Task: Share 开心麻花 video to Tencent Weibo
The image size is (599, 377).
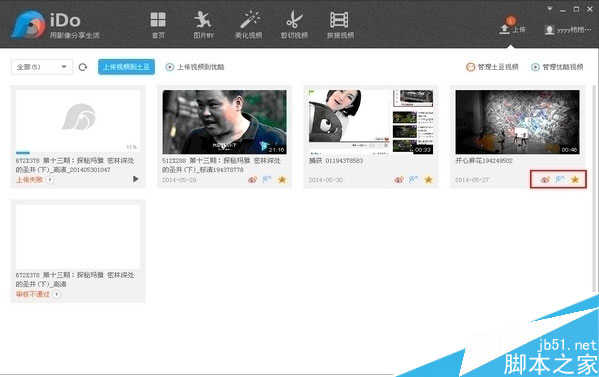Action: 560,179
